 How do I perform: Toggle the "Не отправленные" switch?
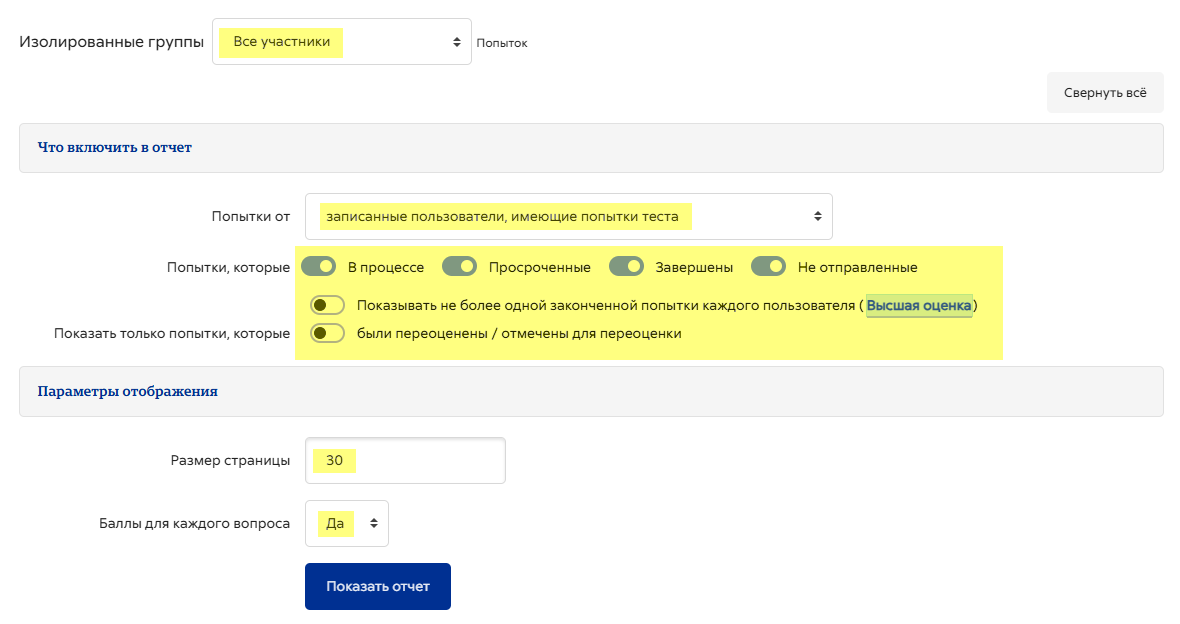pos(768,266)
